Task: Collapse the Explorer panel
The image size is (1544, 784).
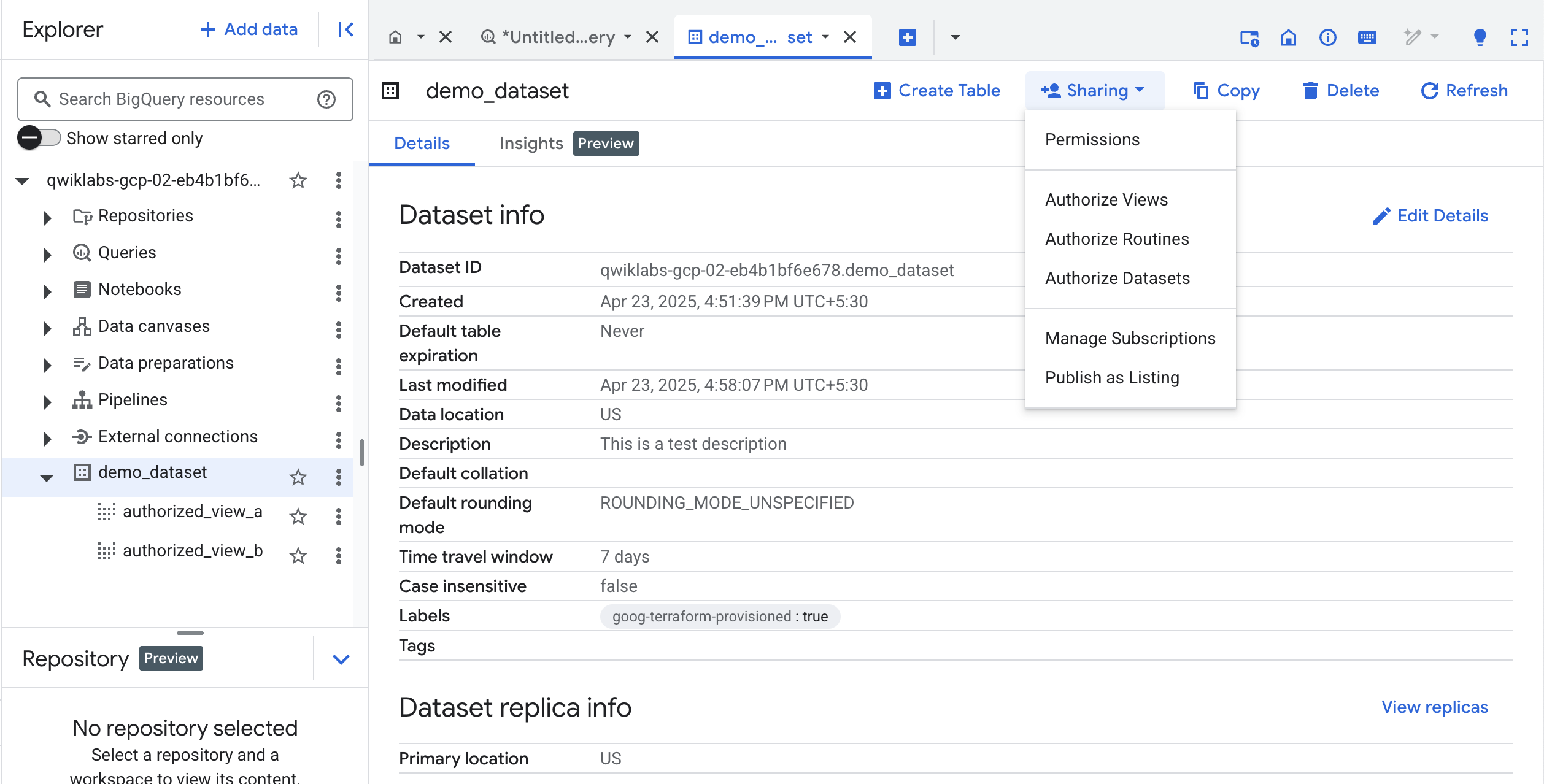Action: (x=345, y=29)
